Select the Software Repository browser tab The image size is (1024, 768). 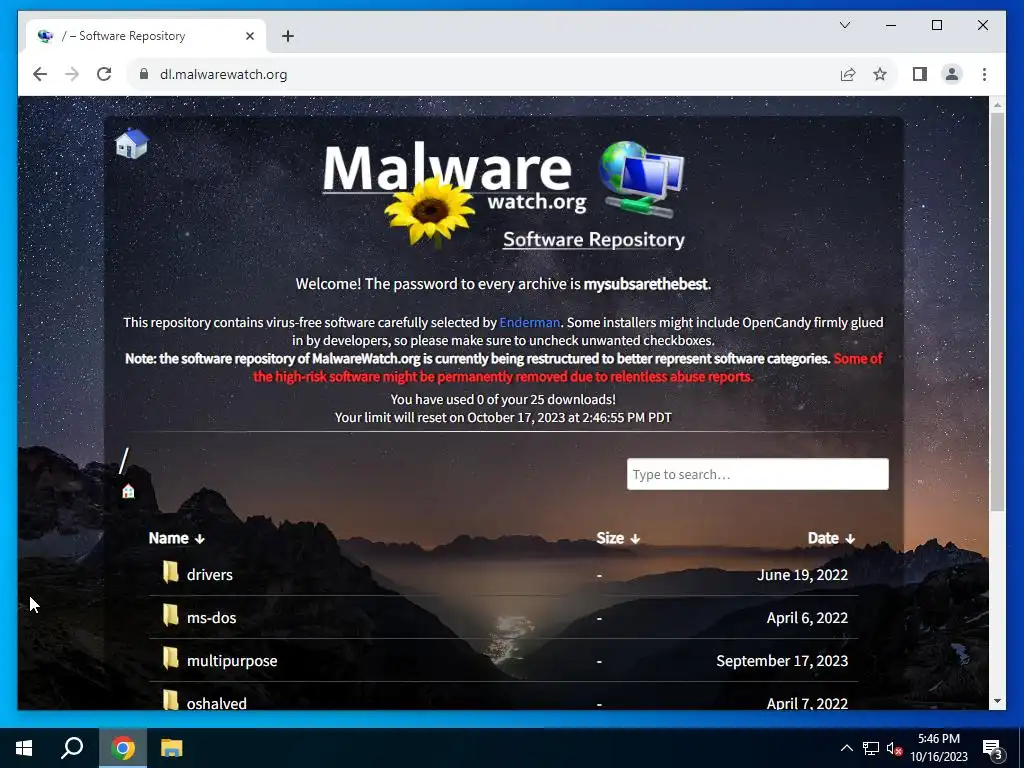146,37
